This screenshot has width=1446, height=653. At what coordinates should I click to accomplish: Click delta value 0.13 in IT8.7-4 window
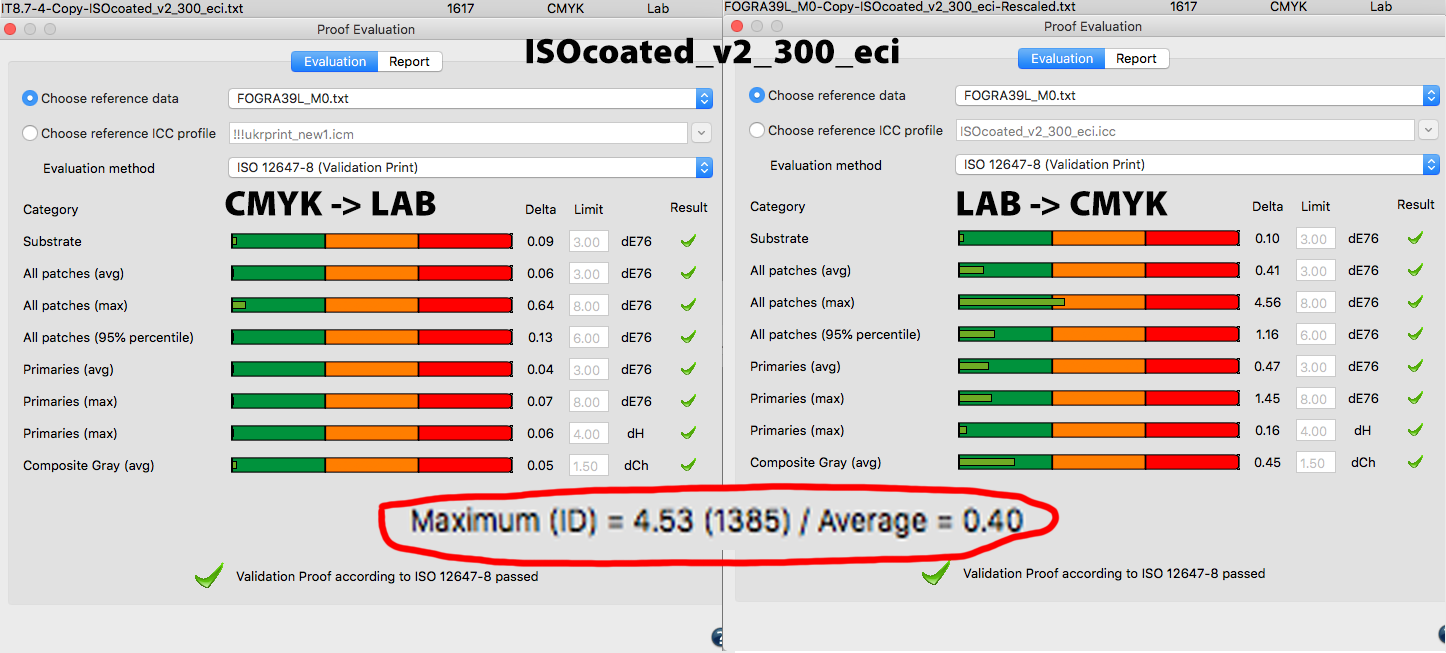tap(540, 337)
